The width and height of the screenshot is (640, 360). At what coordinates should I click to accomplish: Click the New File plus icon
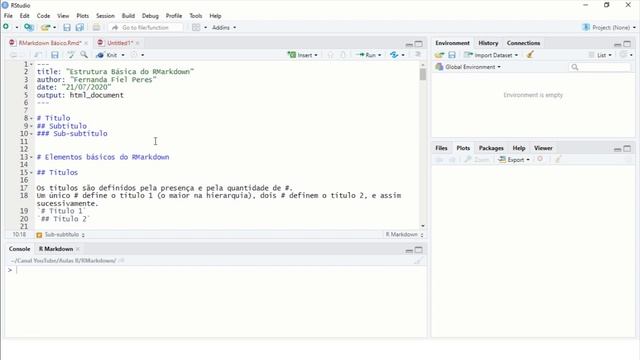pyautogui.click(x=6, y=27)
